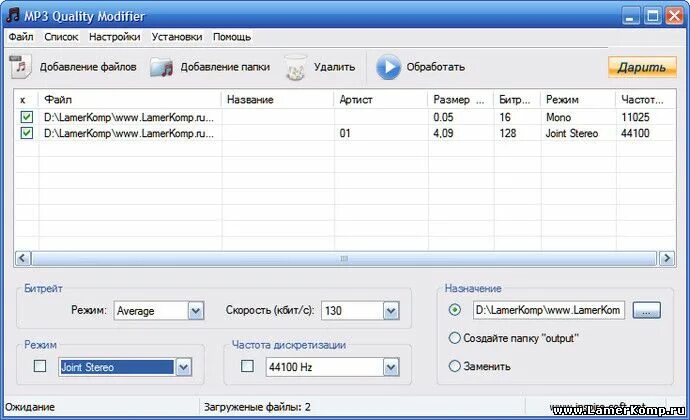Select the Заменить radio option
The height and width of the screenshot is (420, 690).
[x=455, y=366]
